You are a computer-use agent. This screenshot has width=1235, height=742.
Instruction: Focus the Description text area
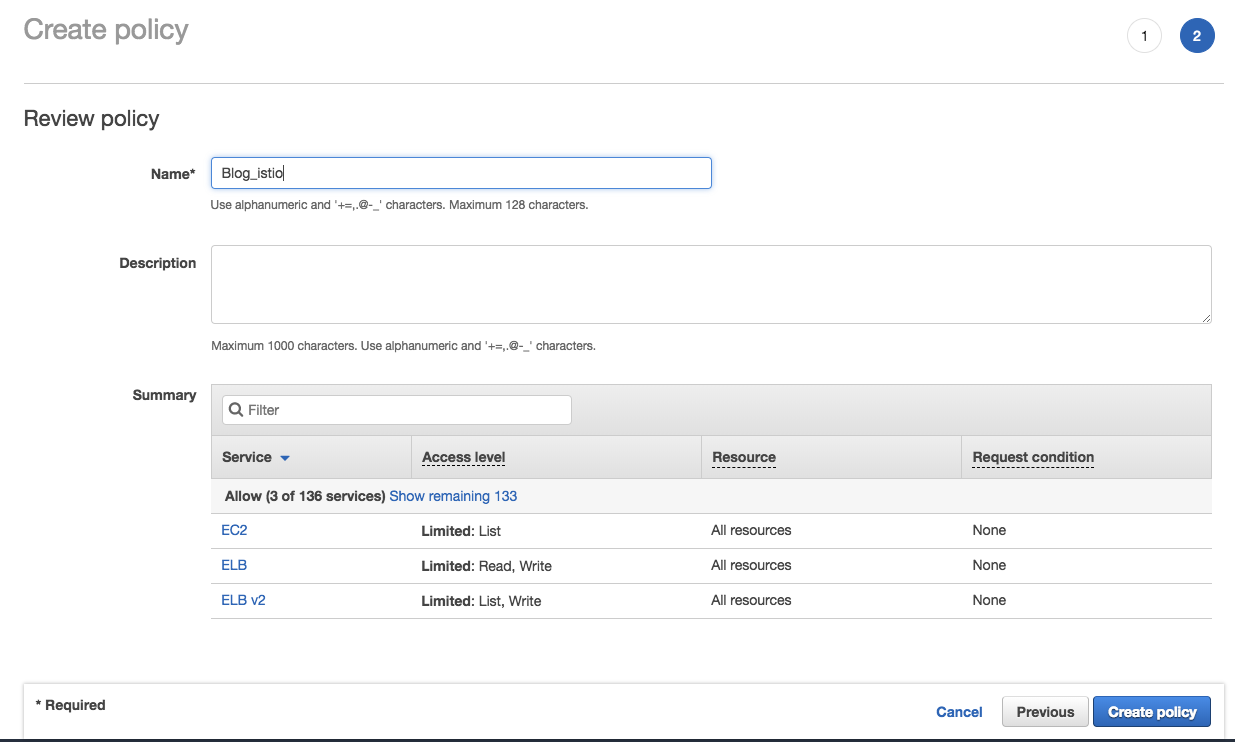(711, 284)
